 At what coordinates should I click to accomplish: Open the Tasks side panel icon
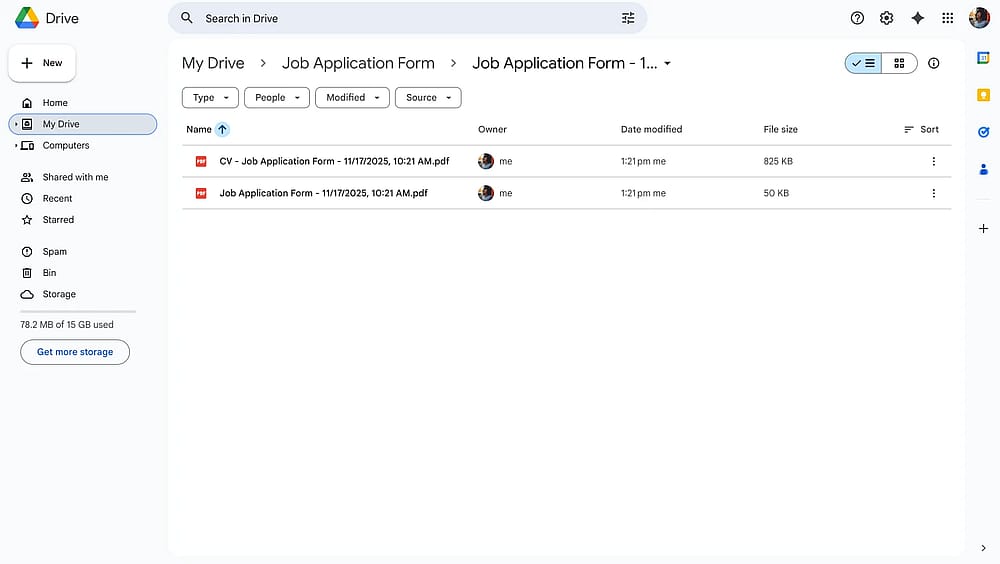click(983, 132)
